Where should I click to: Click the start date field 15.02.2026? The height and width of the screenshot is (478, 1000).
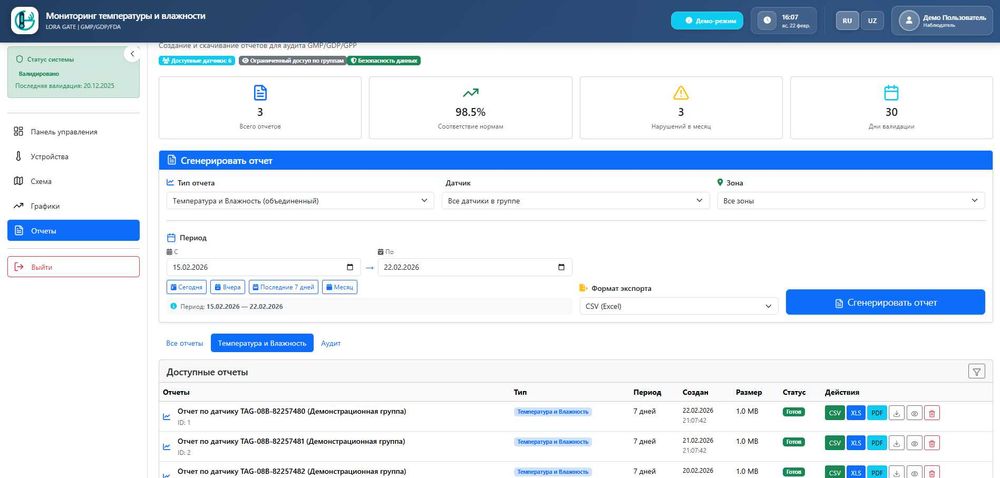click(x=263, y=267)
